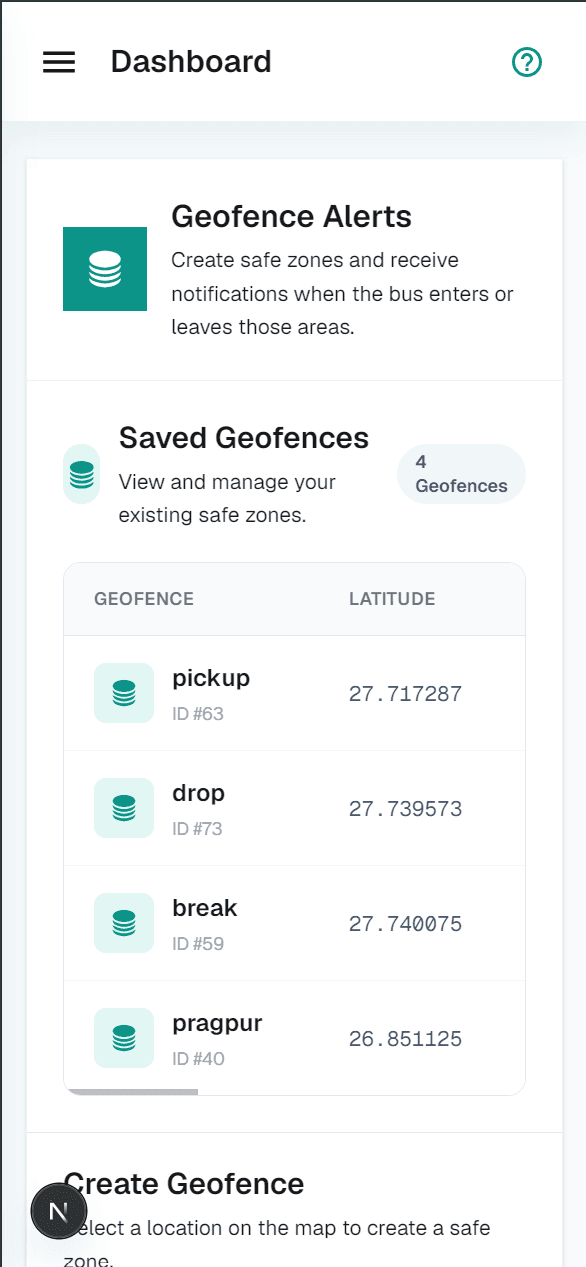
Task: Open the hamburger navigation menu
Action: [59, 62]
